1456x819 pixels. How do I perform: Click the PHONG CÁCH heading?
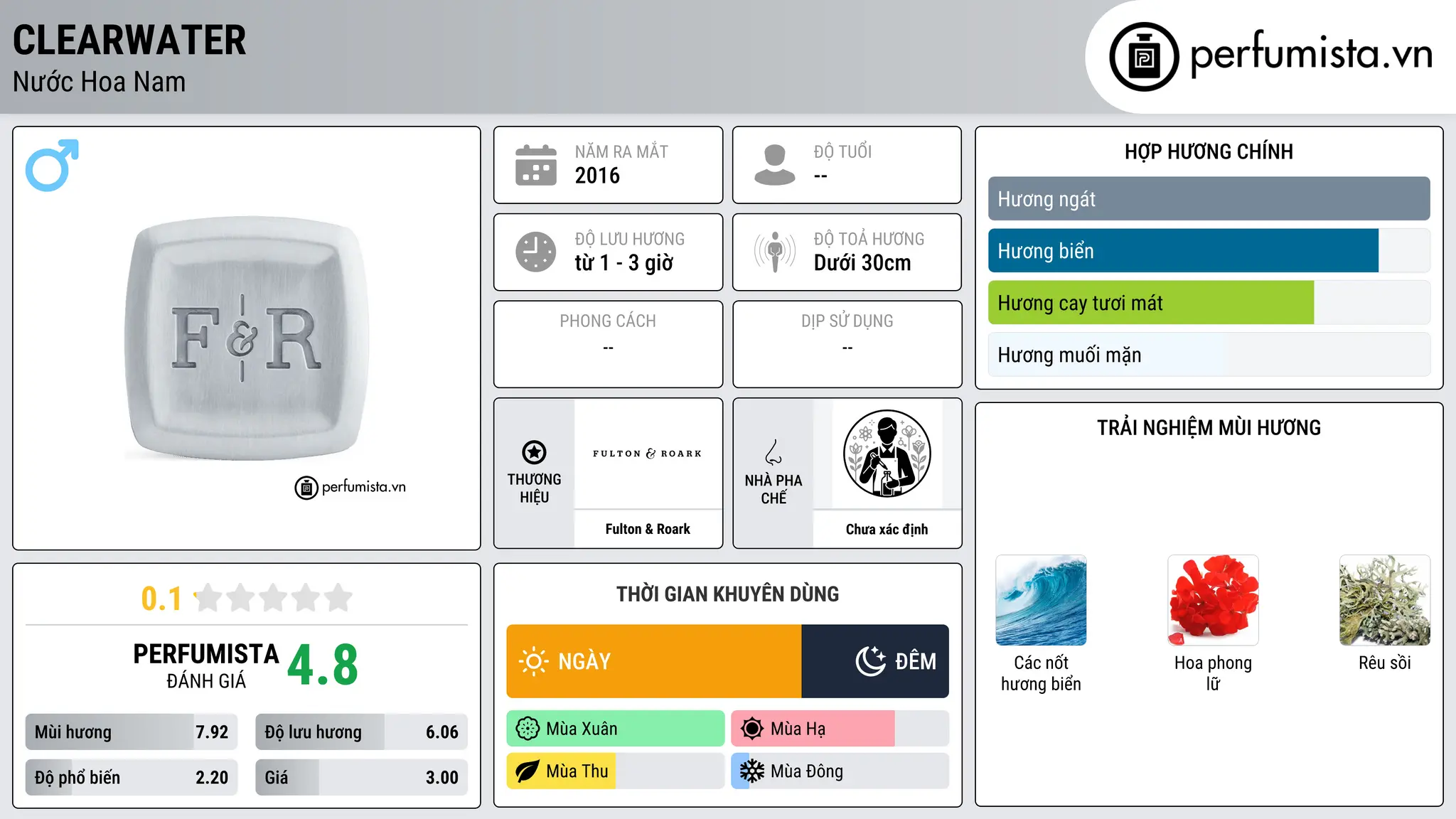pos(608,321)
